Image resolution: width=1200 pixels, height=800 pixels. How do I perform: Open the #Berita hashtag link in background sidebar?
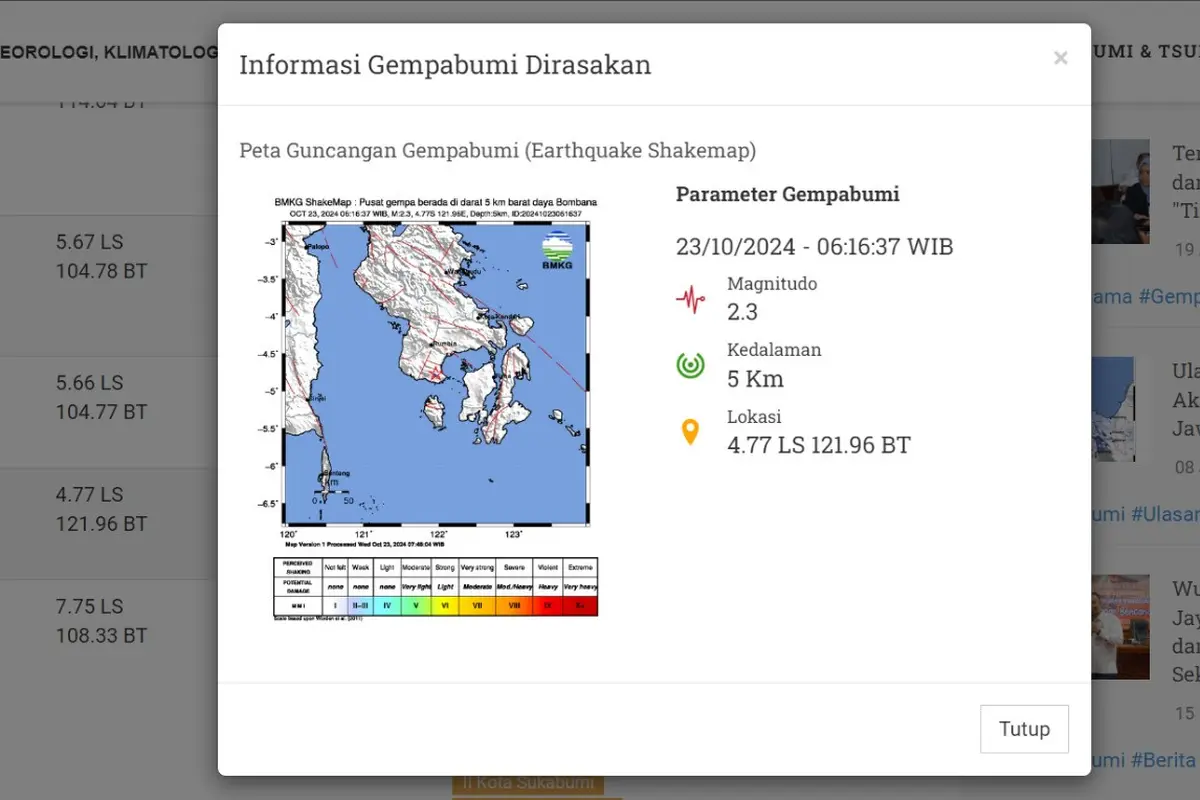[x=1165, y=761]
